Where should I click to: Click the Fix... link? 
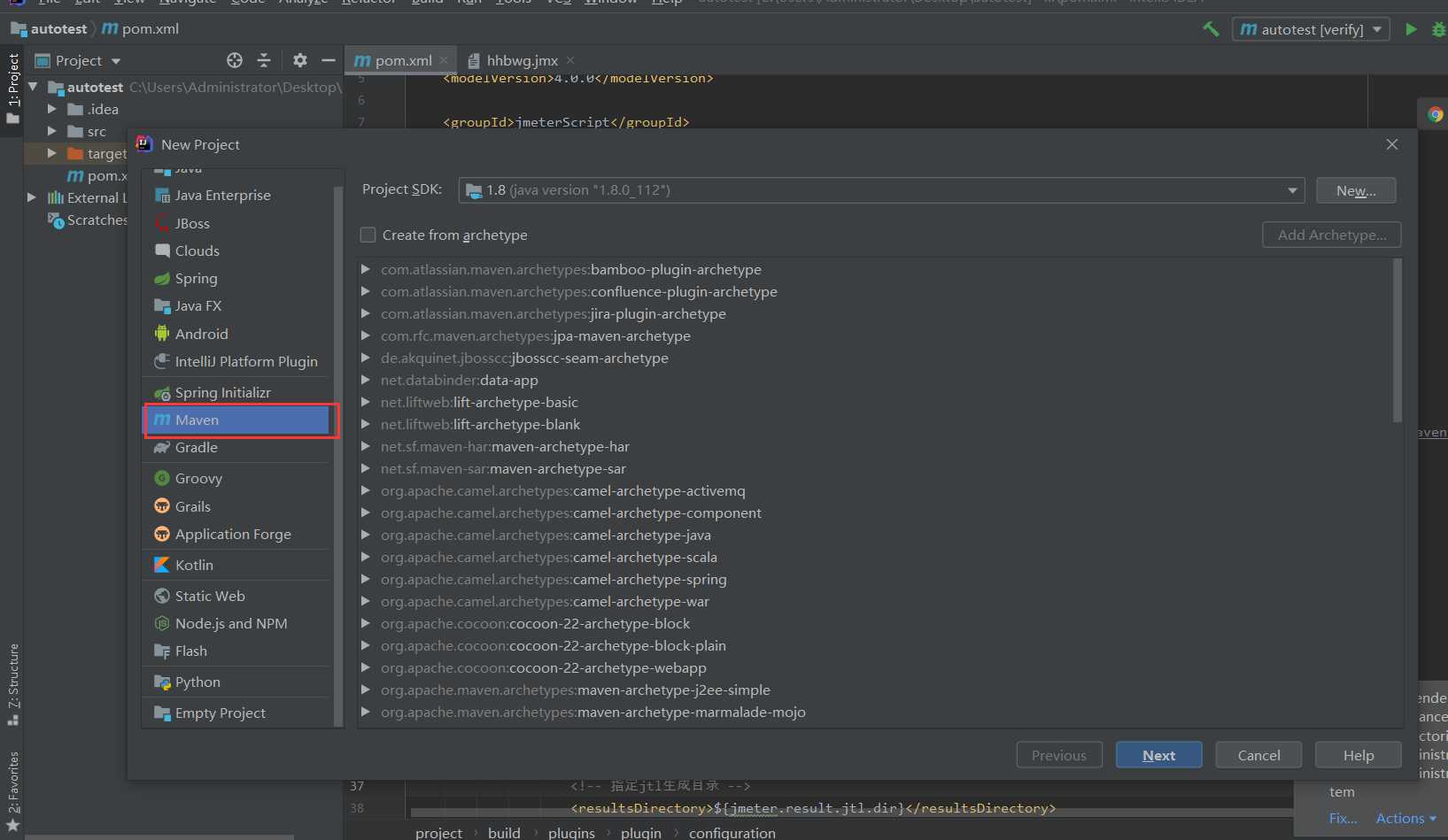coord(1343,819)
